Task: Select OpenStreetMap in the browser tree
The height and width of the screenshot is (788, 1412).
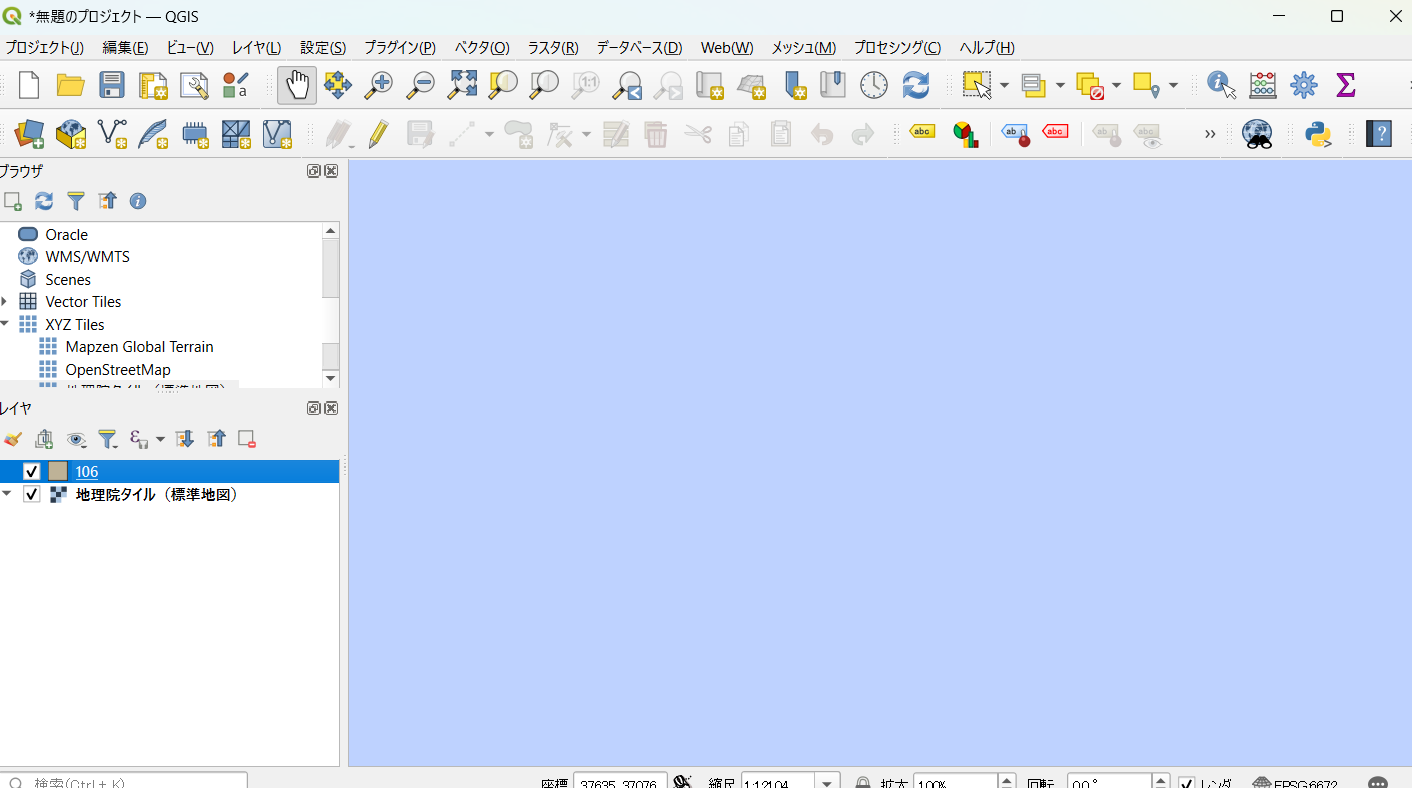Action: click(118, 370)
